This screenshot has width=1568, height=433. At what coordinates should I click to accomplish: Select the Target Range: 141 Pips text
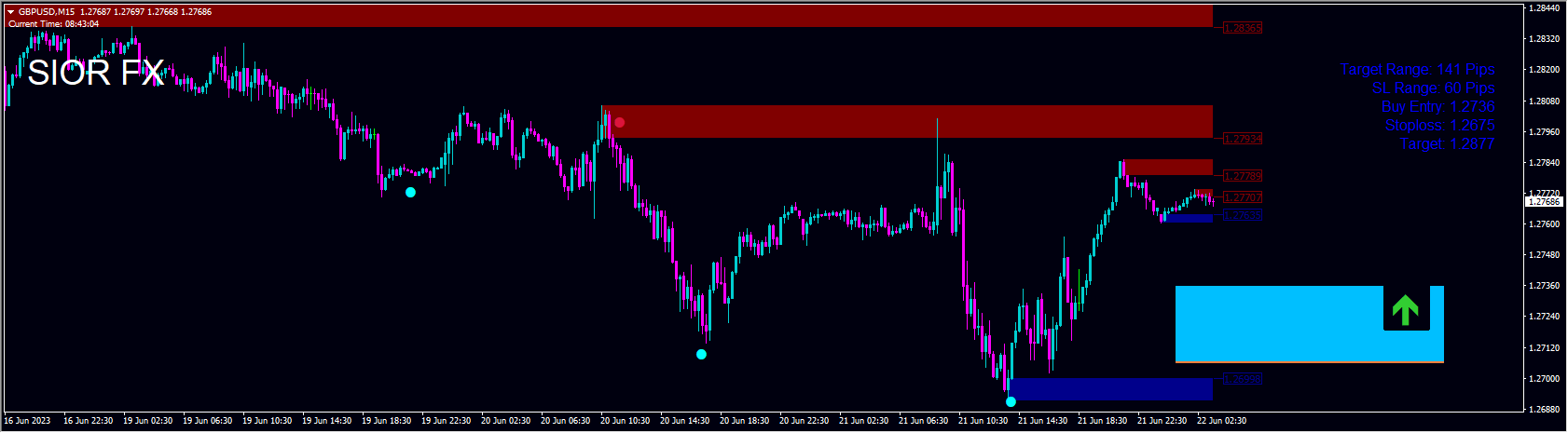point(1417,70)
